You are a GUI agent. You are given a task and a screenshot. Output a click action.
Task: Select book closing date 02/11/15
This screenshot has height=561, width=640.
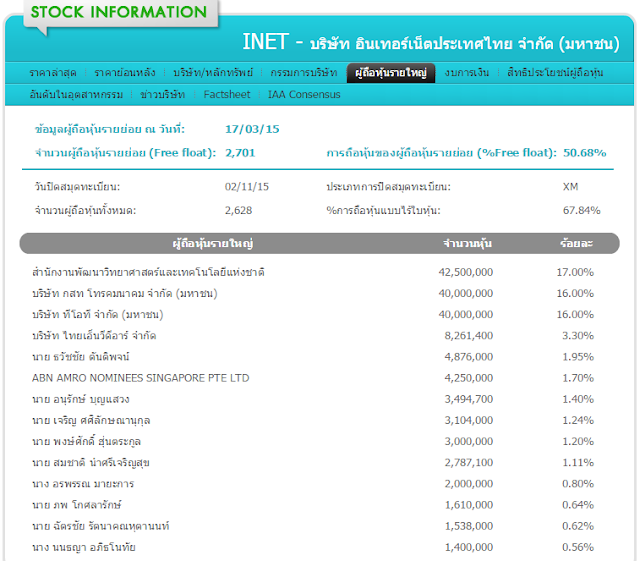coord(247,187)
